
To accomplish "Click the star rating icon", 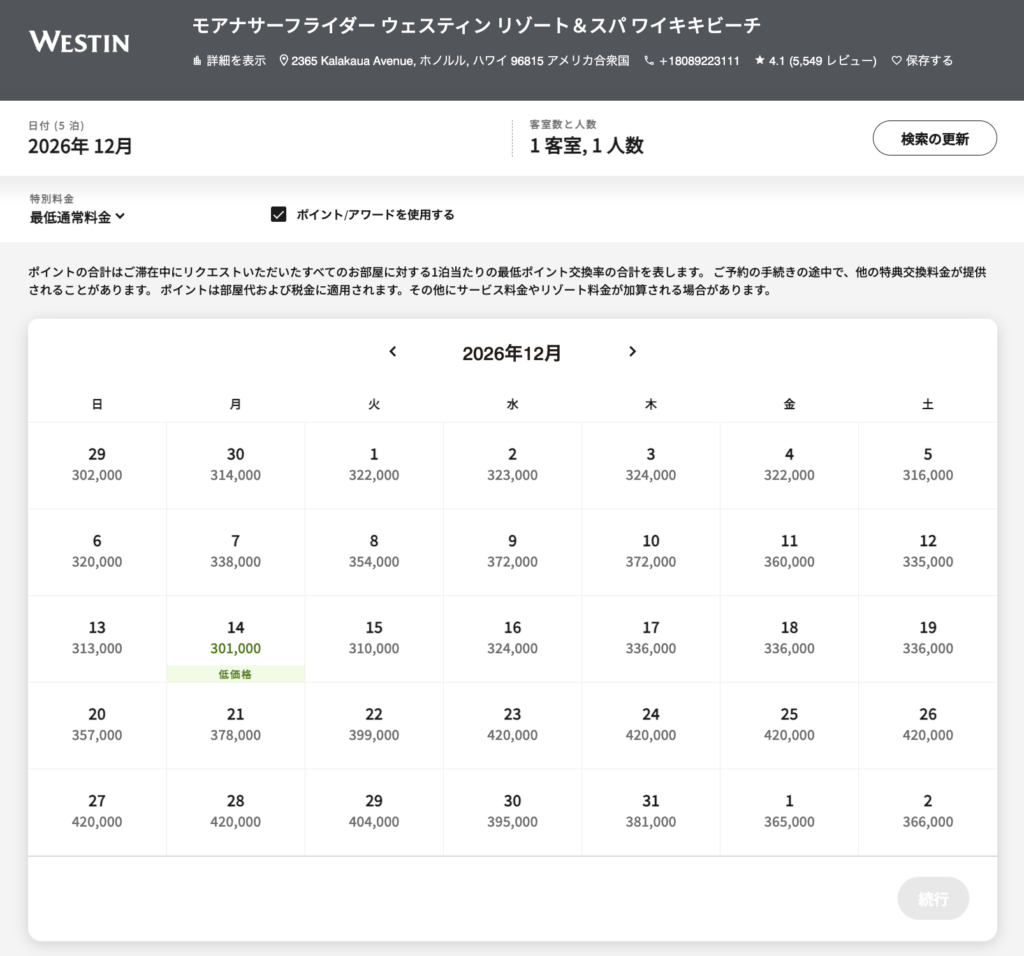I will (760, 60).
